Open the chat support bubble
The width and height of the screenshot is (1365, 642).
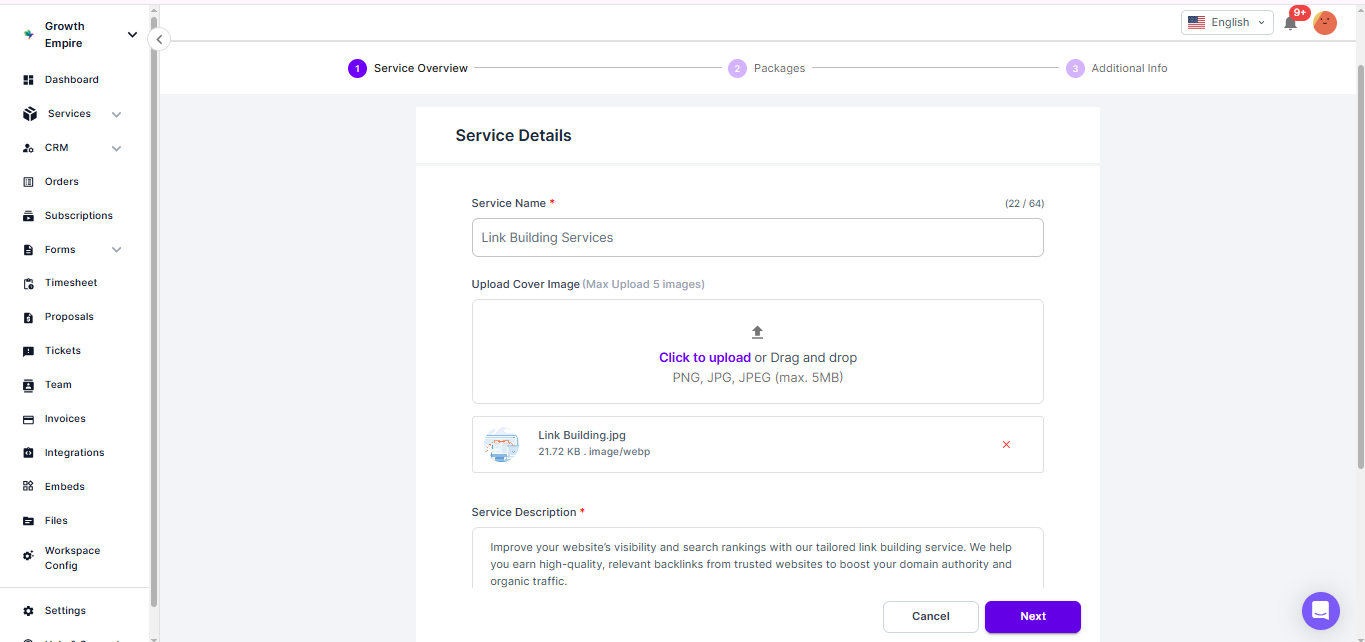pos(1320,610)
